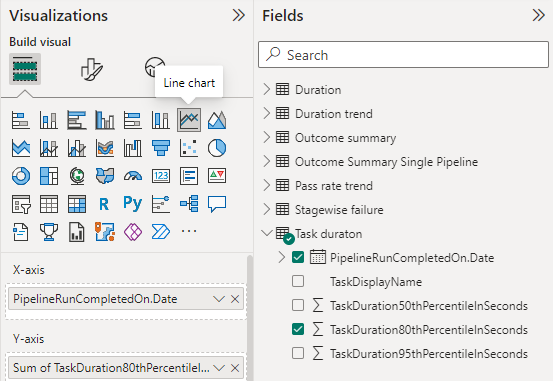Expand the Duration trend table
Screen dimensions: 553x381
tap(267, 113)
